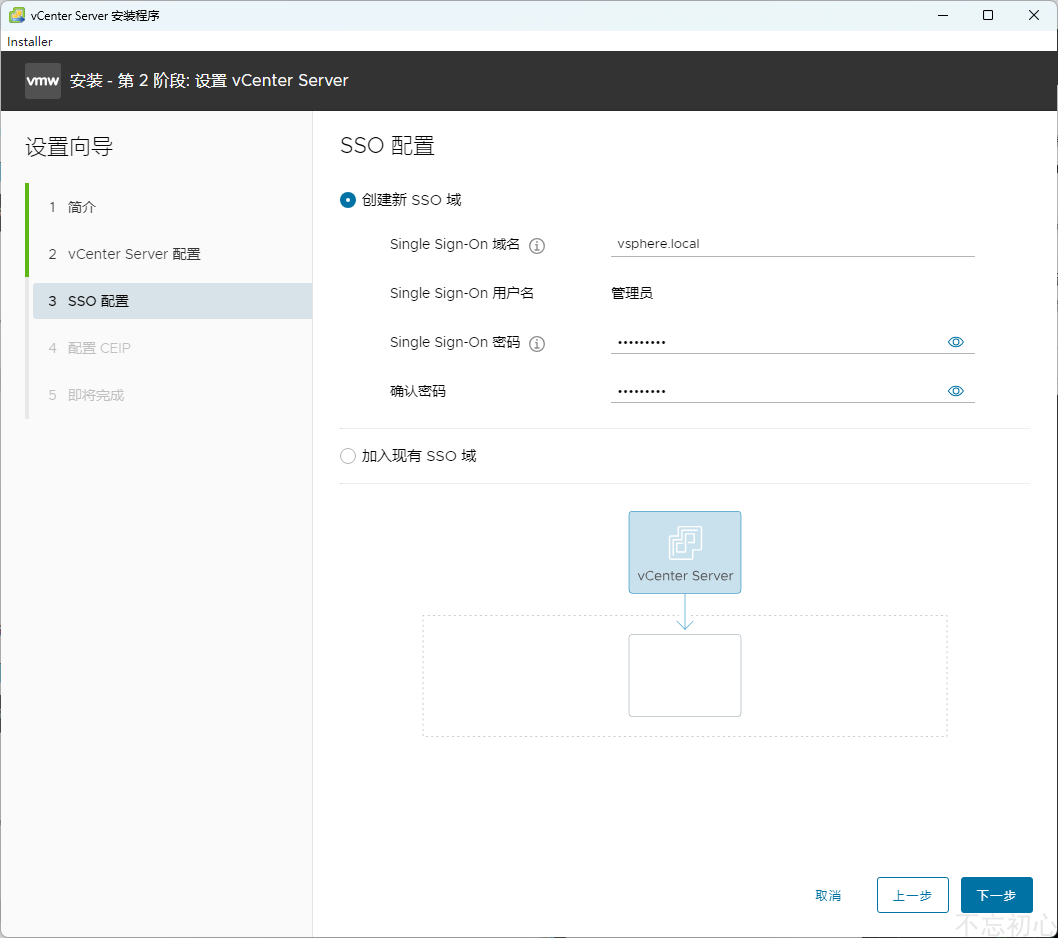This screenshot has height=938, width=1058.
Task: Open the Installer menu
Action: click(x=30, y=42)
